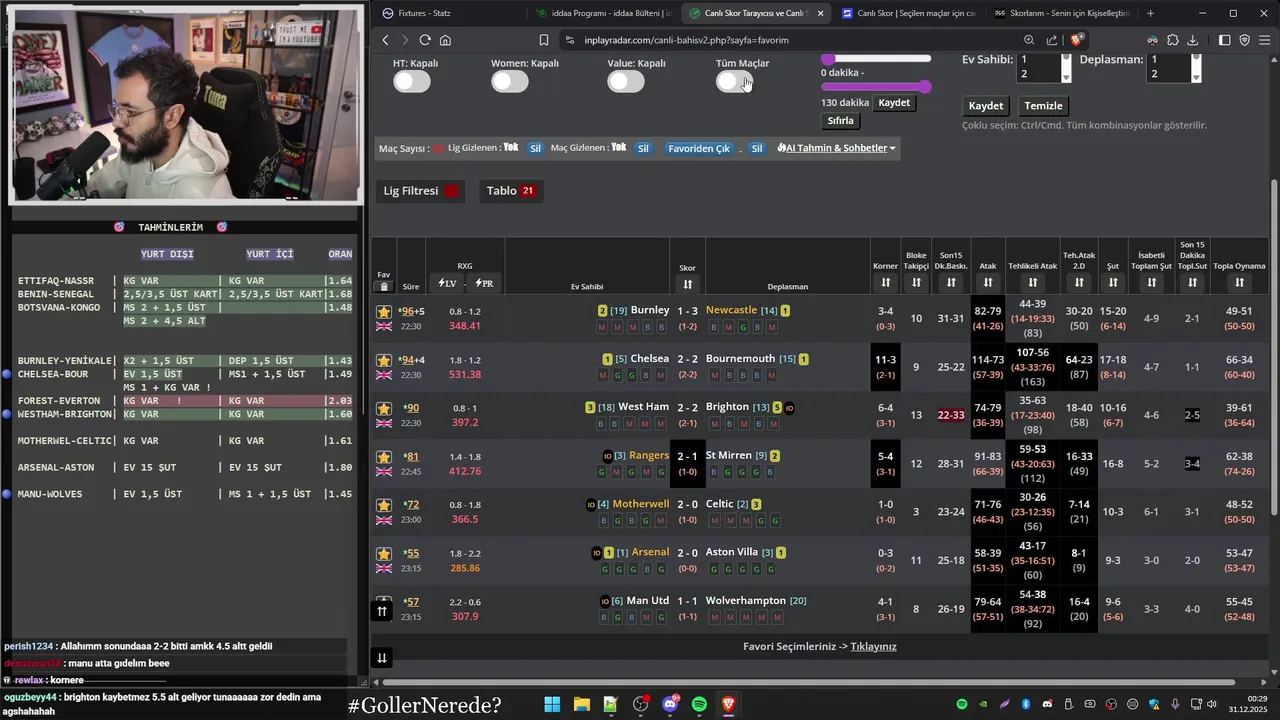Image resolution: width=1280 pixels, height=720 pixels.
Task: Click Favoriden Çık button
Action: click(x=699, y=148)
